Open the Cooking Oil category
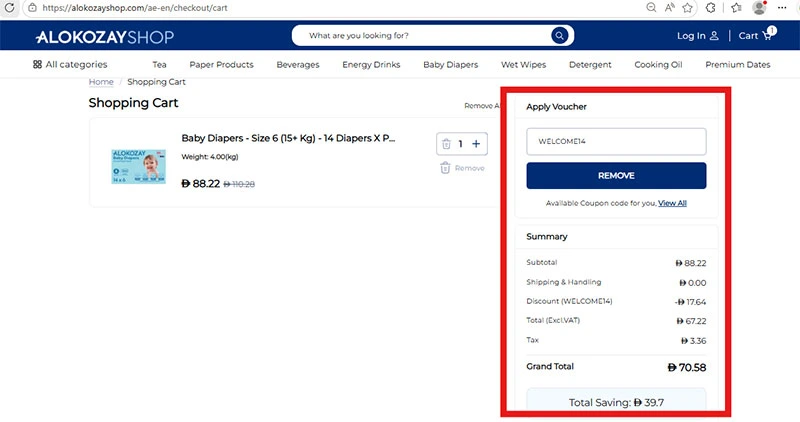 [658, 64]
